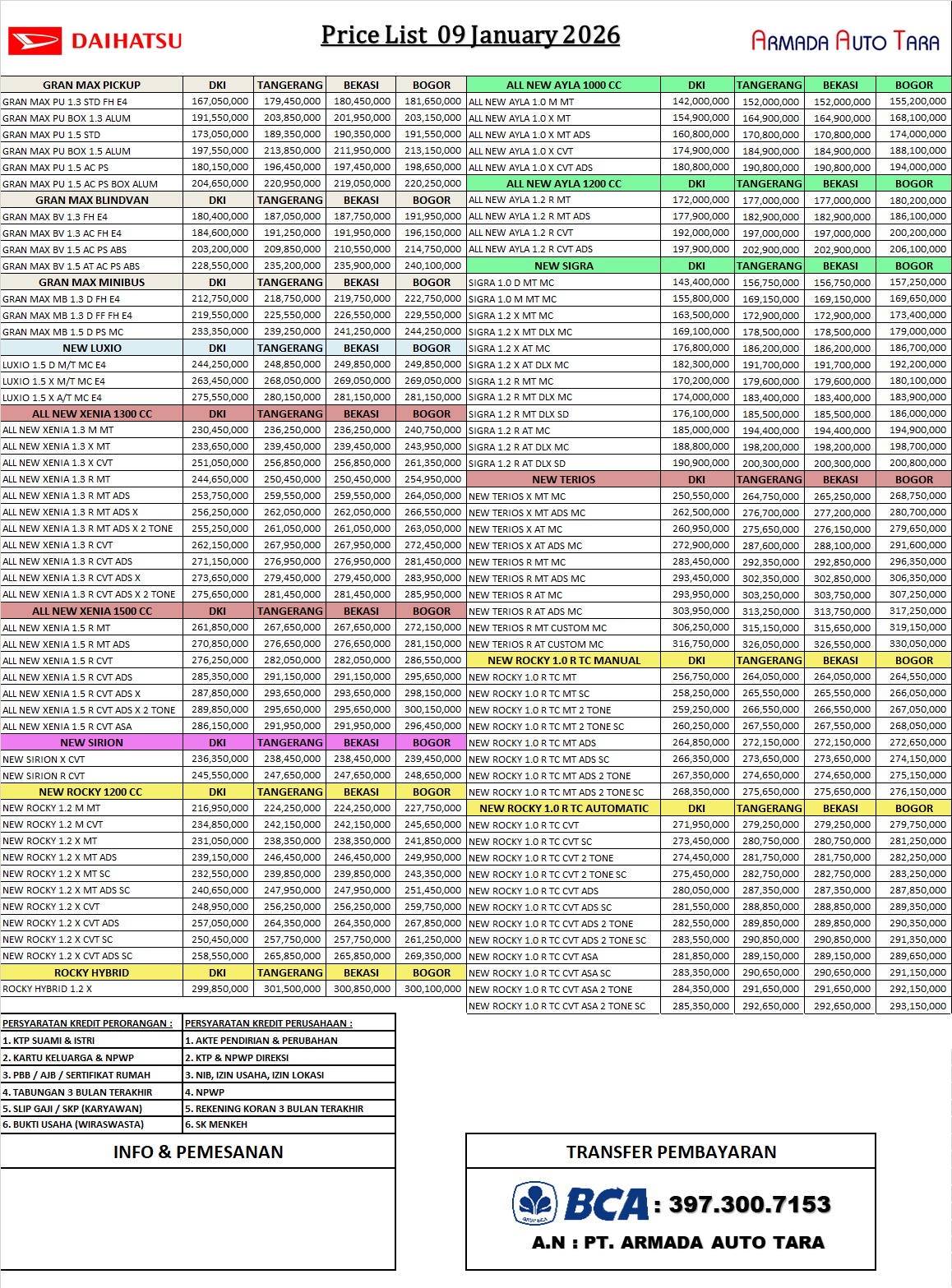952x1288 pixels.
Task: Click the BCA account number 397.300.7153
Action: point(749,1205)
